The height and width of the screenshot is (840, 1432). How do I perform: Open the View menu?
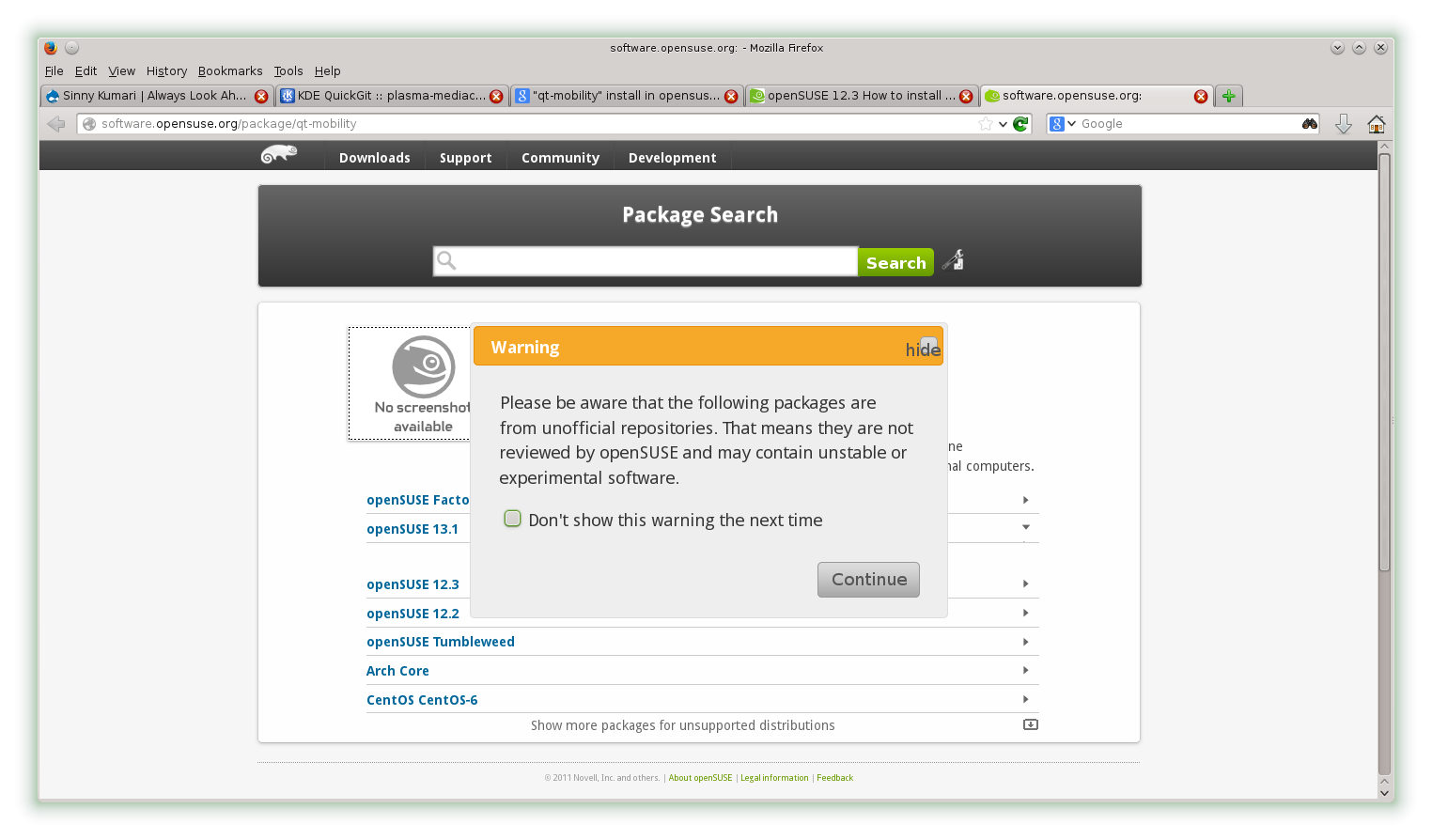point(121,71)
